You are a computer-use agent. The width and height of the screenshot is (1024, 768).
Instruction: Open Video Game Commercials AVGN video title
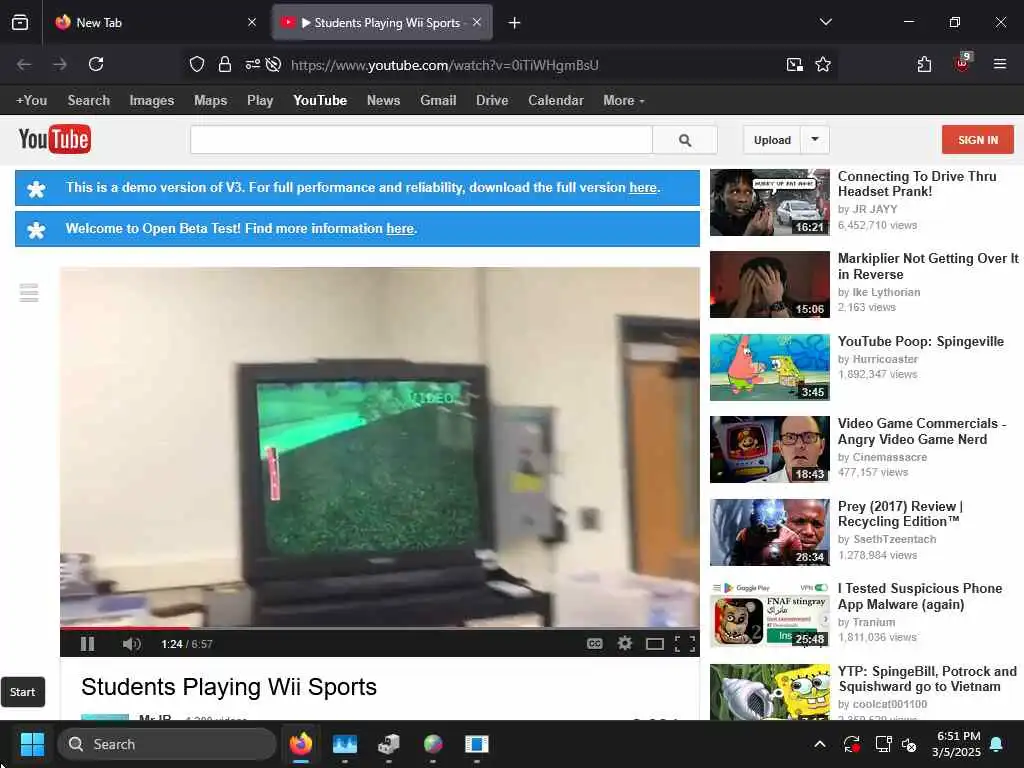click(x=922, y=431)
